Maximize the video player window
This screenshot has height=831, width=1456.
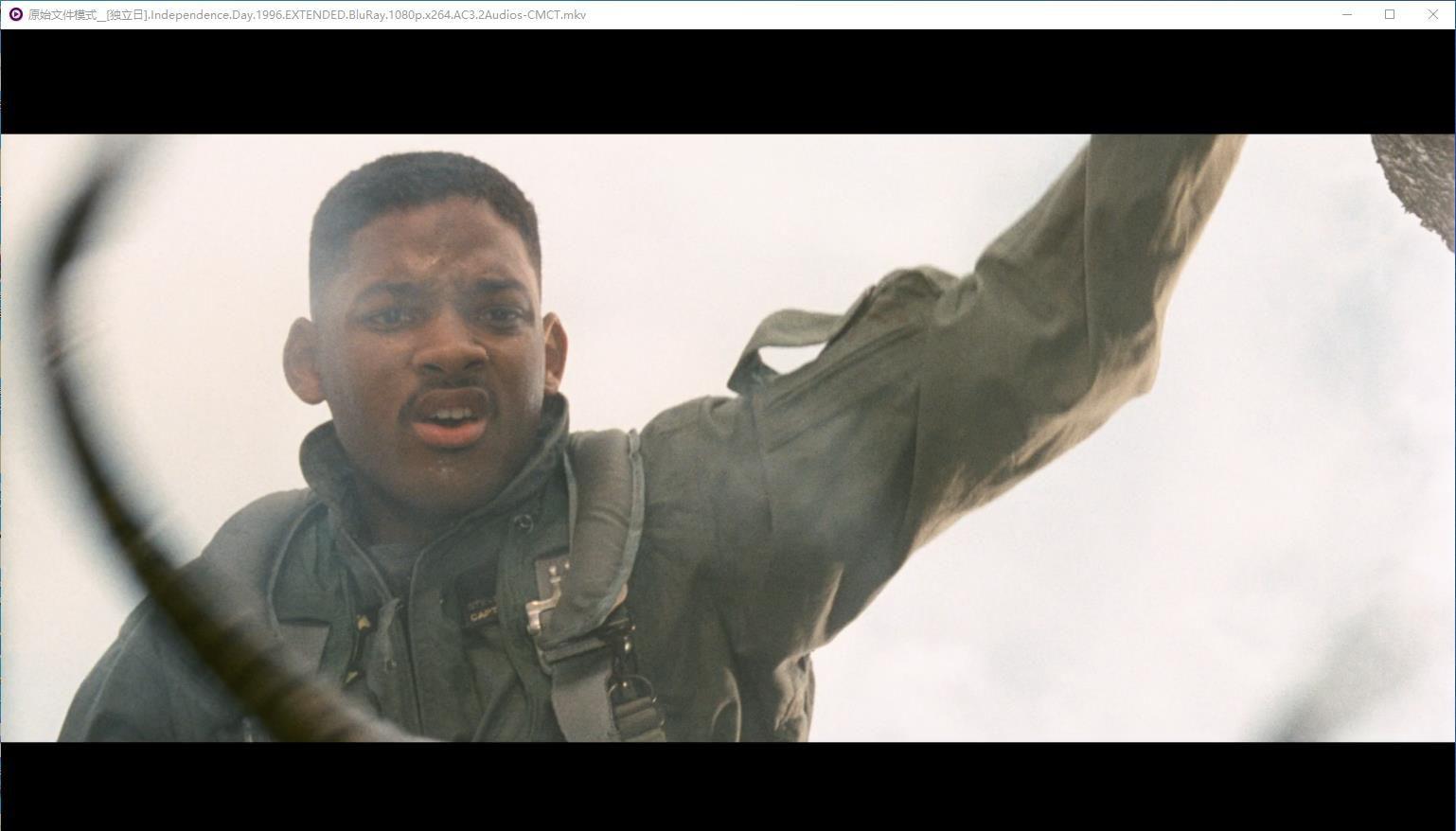pyautogui.click(x=1390, y=14)
